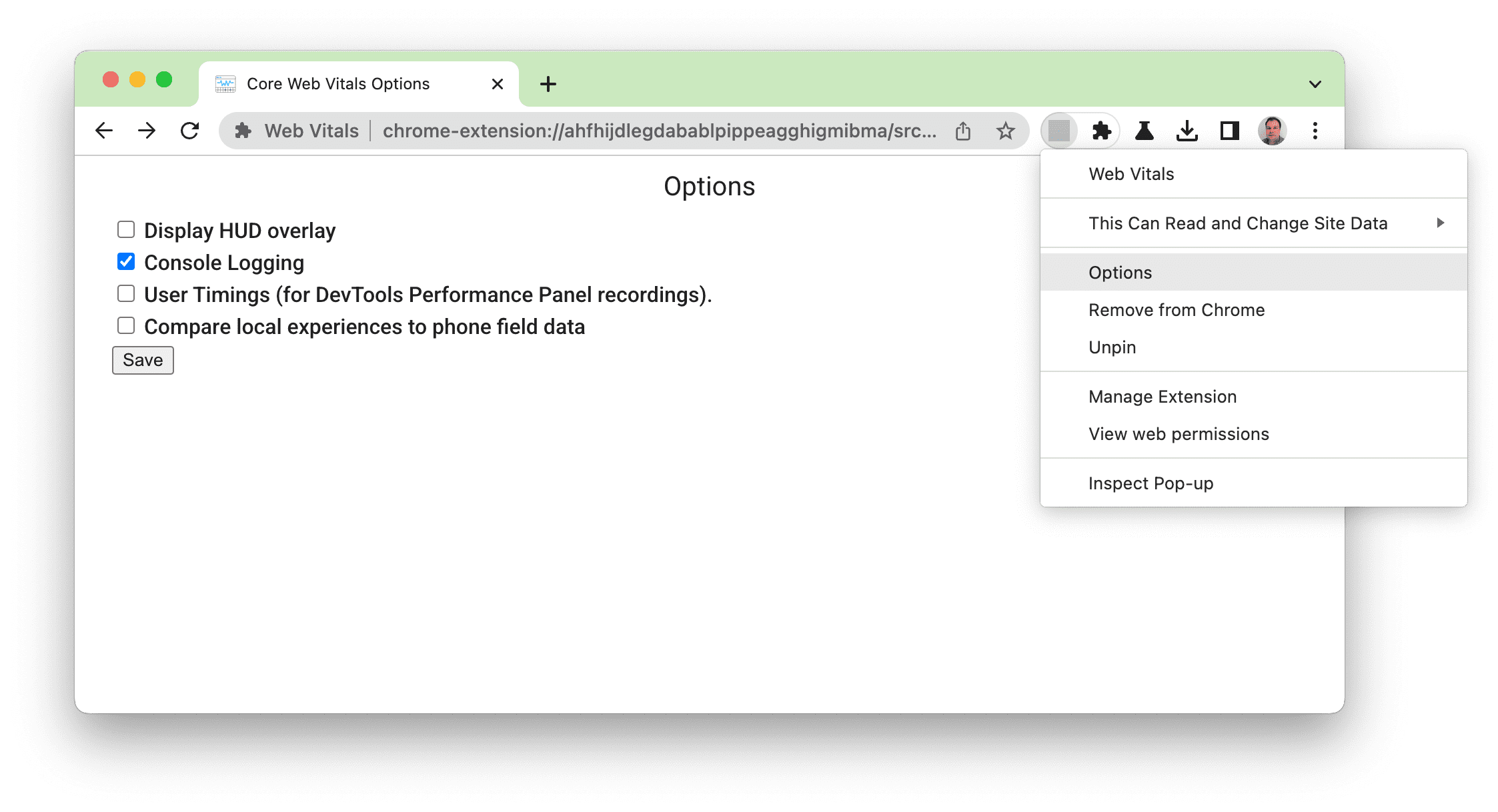The width and height of the screenshot is (1498, 812).
Task: Enable User Timings checkbox
Action: 125,294
